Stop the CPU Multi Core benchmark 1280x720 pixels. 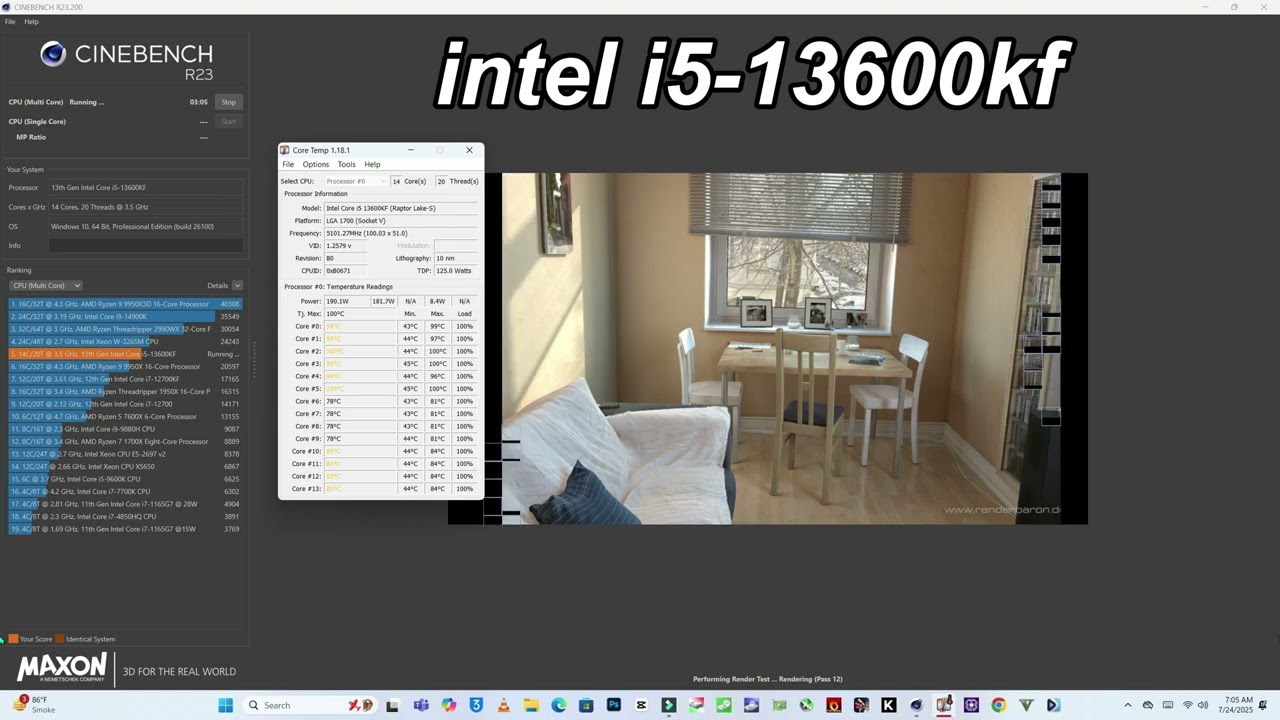[229, 102]
